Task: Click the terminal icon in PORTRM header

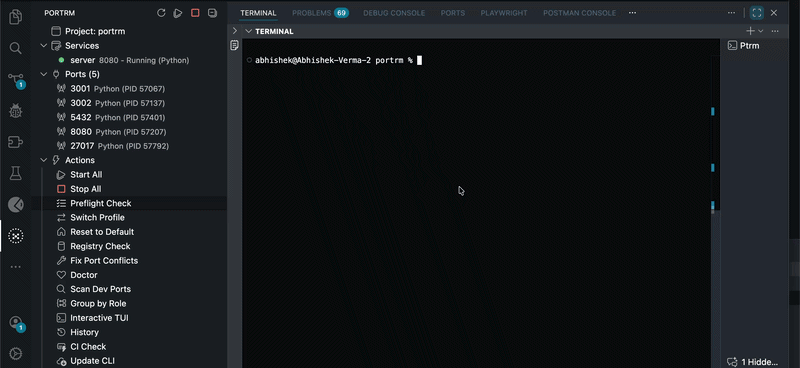Action: point(212,13)
